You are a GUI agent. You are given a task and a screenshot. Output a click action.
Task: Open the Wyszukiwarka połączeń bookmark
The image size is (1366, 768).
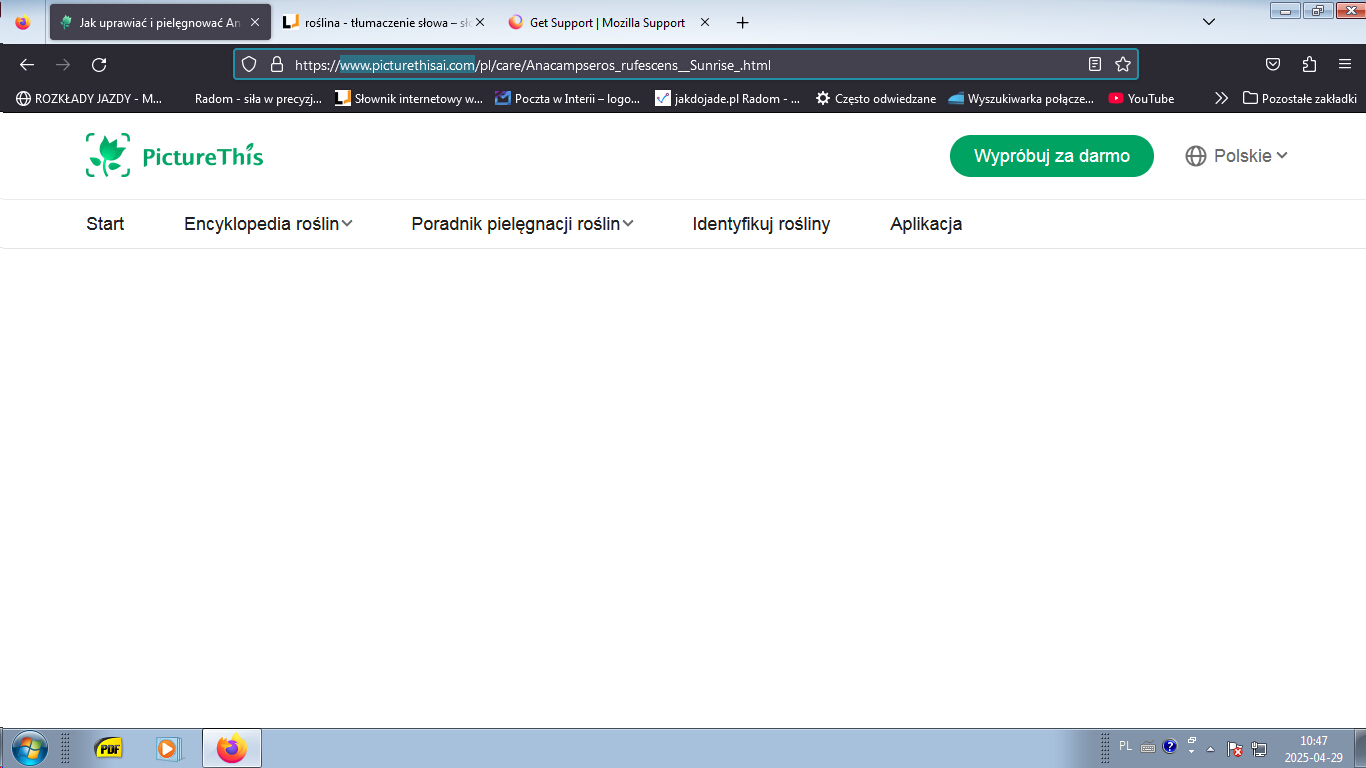pyautogui.click(x=1021, y=98)
